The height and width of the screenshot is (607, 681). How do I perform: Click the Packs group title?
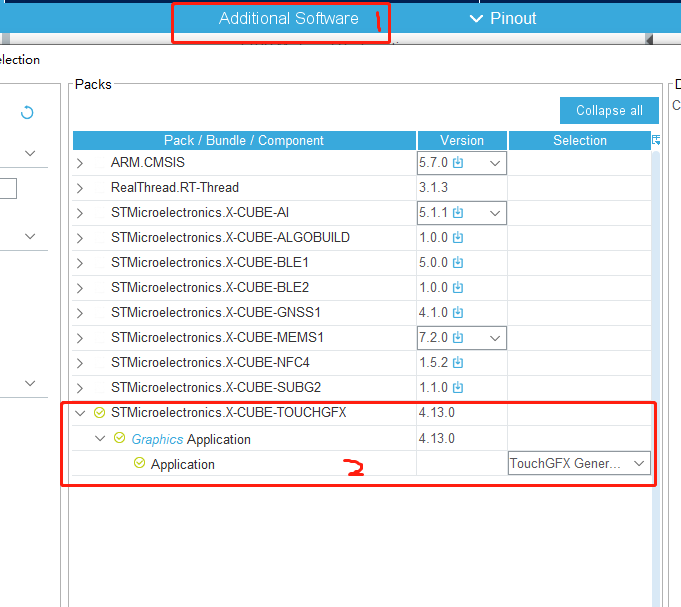pyautogui.click(x=93, y=84)
